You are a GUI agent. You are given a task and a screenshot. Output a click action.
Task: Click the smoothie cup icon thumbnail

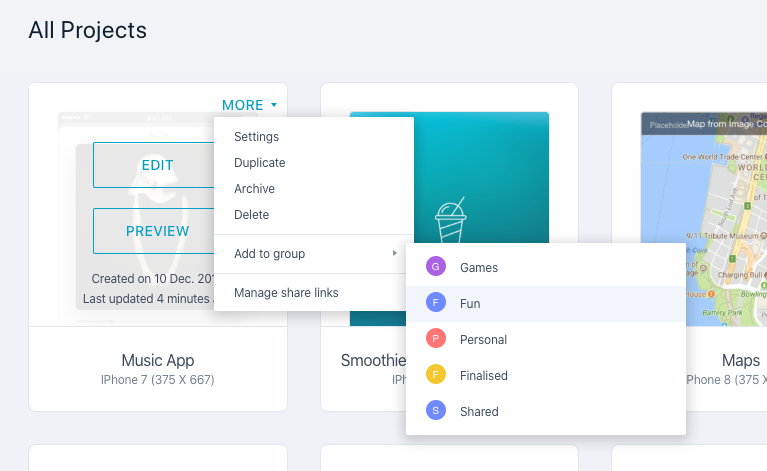click(451, 220)
